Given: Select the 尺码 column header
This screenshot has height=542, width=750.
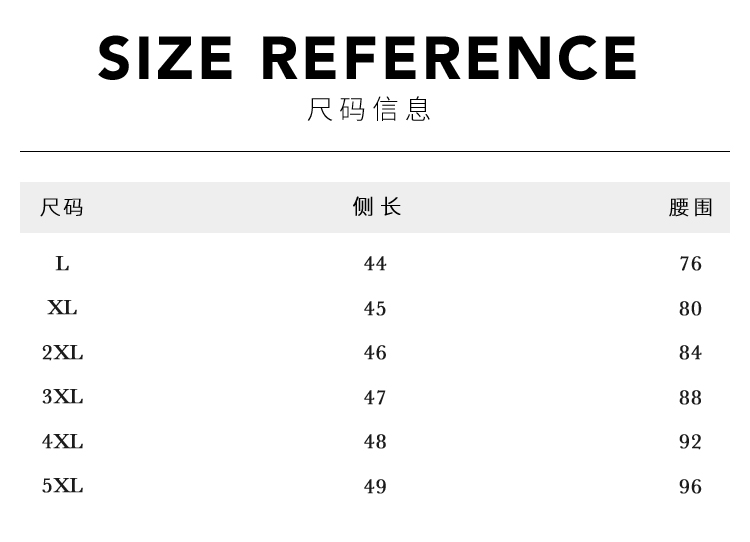Looking at the screenshot, I should pyautogui.click(x=61, y=208).
